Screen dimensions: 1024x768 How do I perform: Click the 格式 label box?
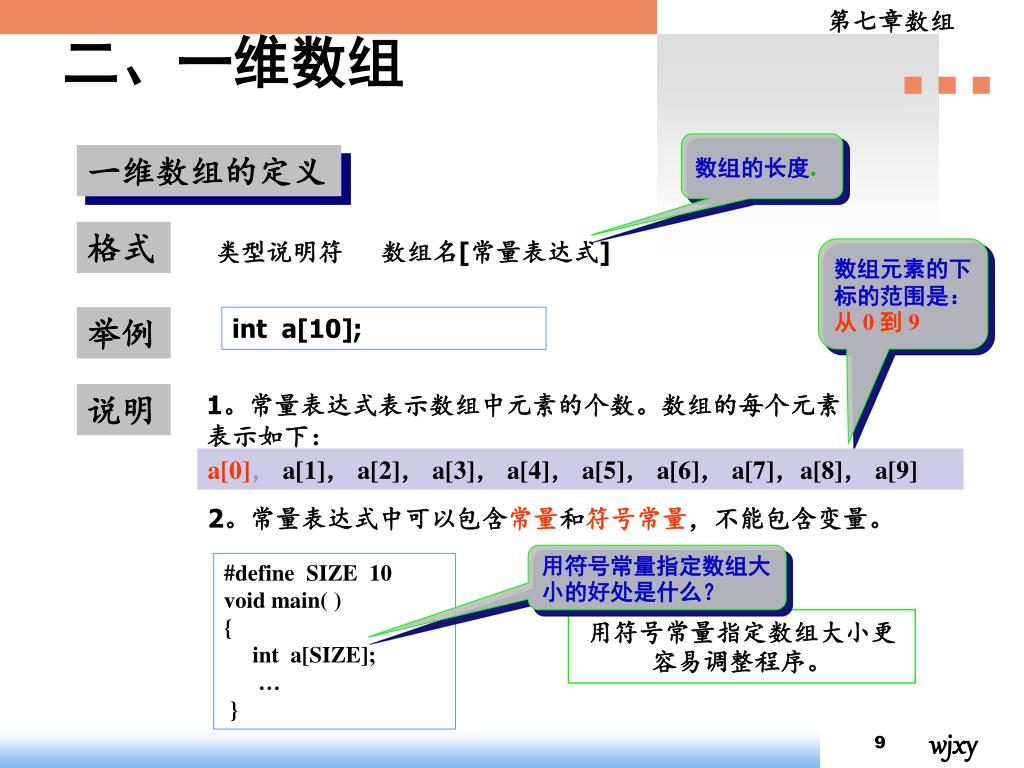pyautogui.click(x=123, y=248)
